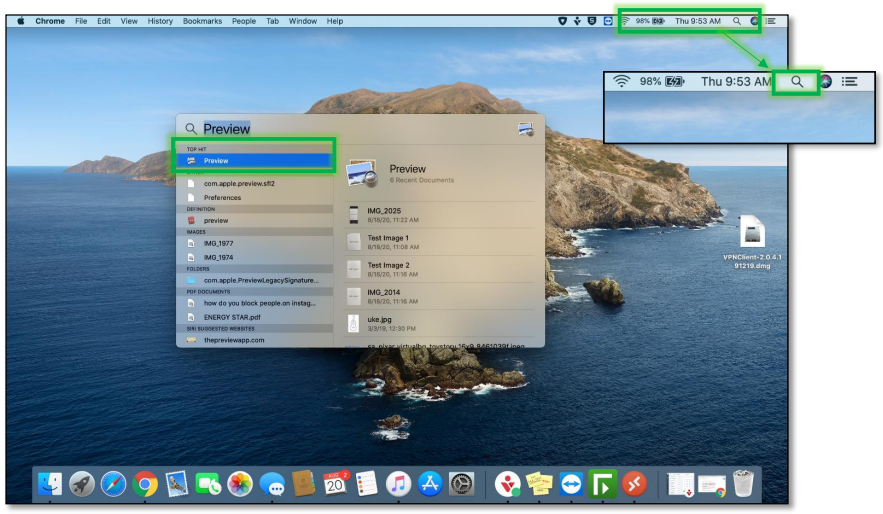Open System Preferences in the dock
Screen dimensions: 883x514
pyautogui.click(x=461, y=485)
